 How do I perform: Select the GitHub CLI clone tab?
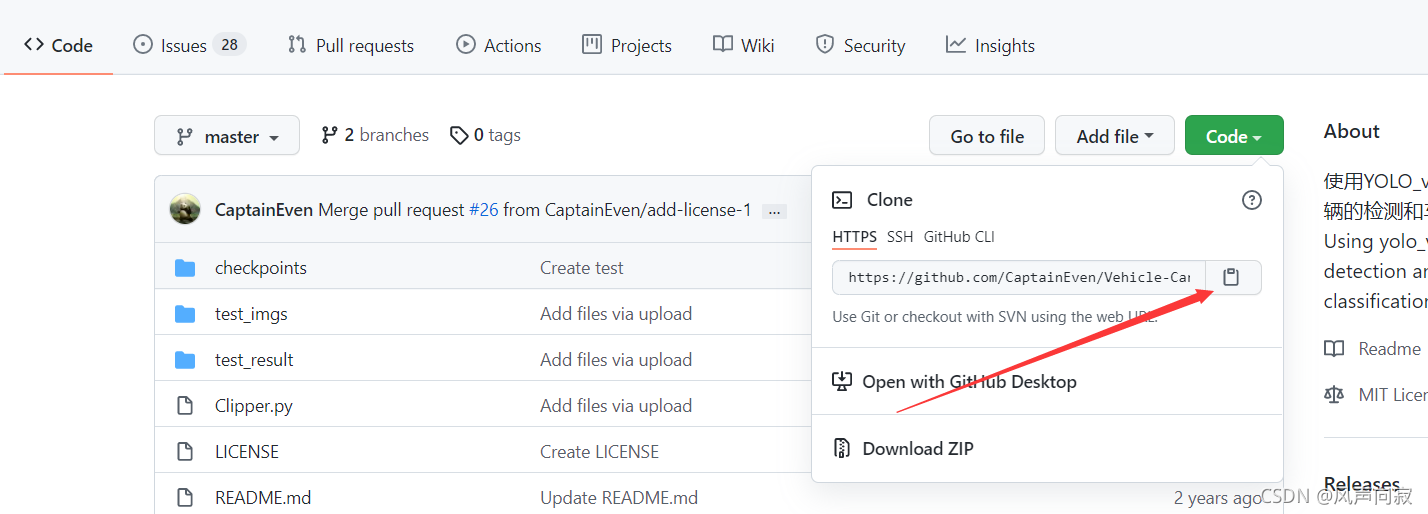(x=959, y=237)
